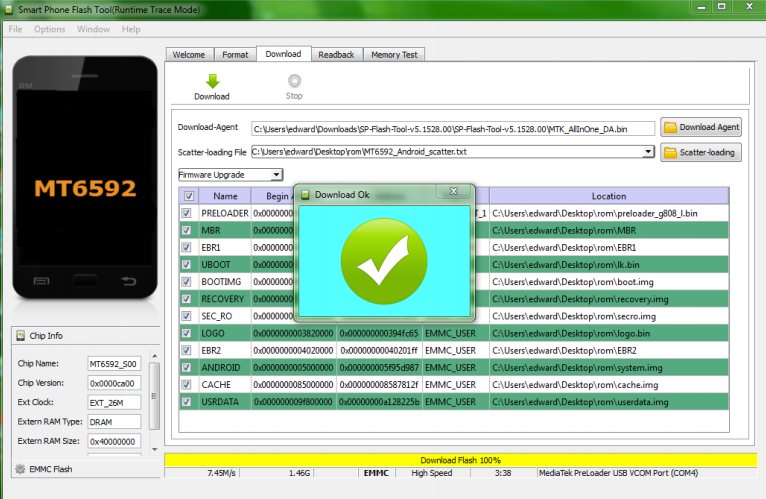Click the Download-Agent path field
Image resolution: width=766 pixels, height=499 pixels.
(453, 129)
